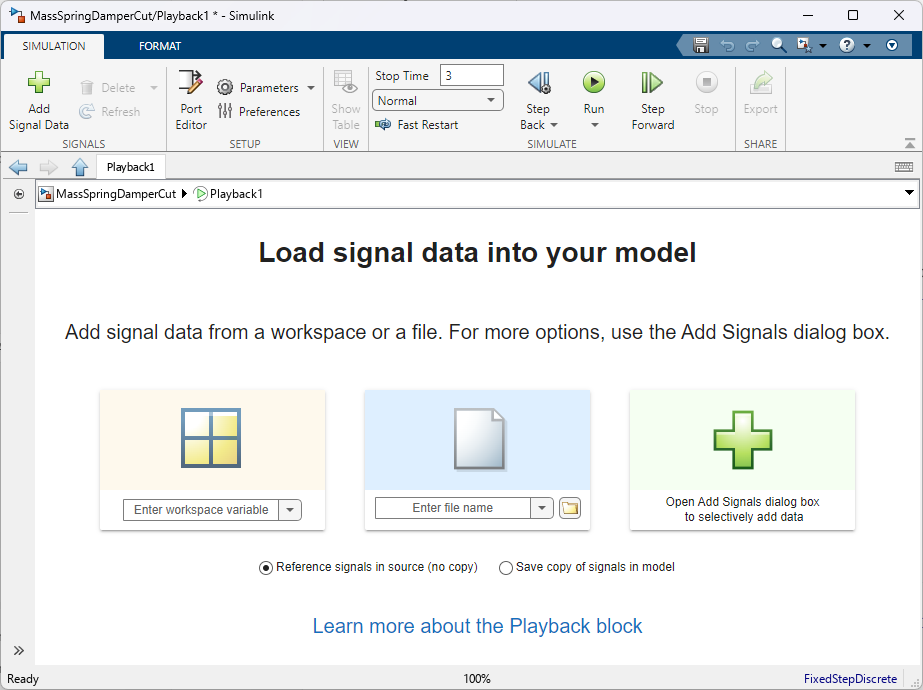This screenshot has height=690, width=923.
Task: Click the Stop Time input field
Action: click(x=471, y=76)
